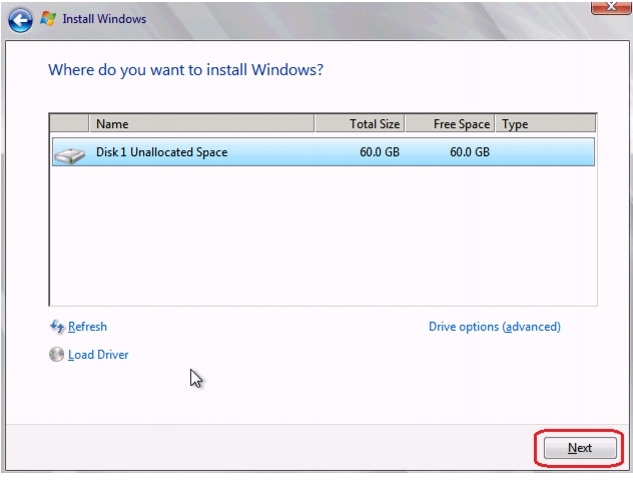Sort by the Name column header

(x=201, y=124)
